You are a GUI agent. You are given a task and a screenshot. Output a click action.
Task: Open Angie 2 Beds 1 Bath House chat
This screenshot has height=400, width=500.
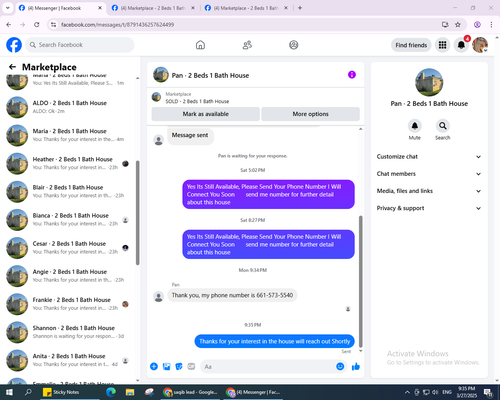coord(69,276)
